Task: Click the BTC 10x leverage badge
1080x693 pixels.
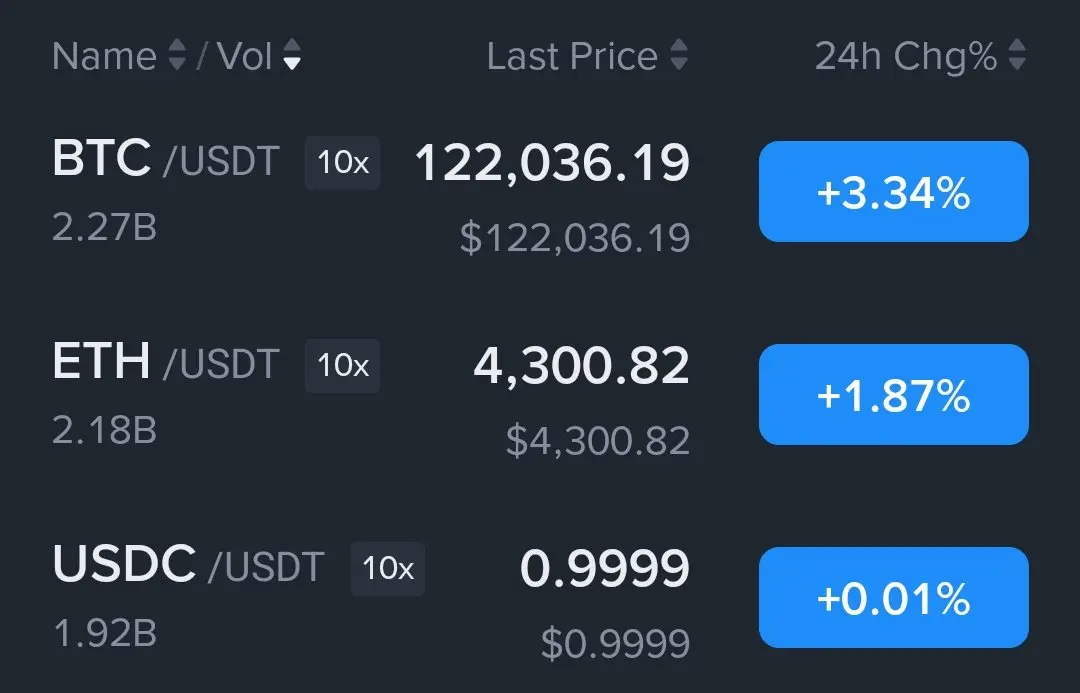Action: tap(342, 163)
